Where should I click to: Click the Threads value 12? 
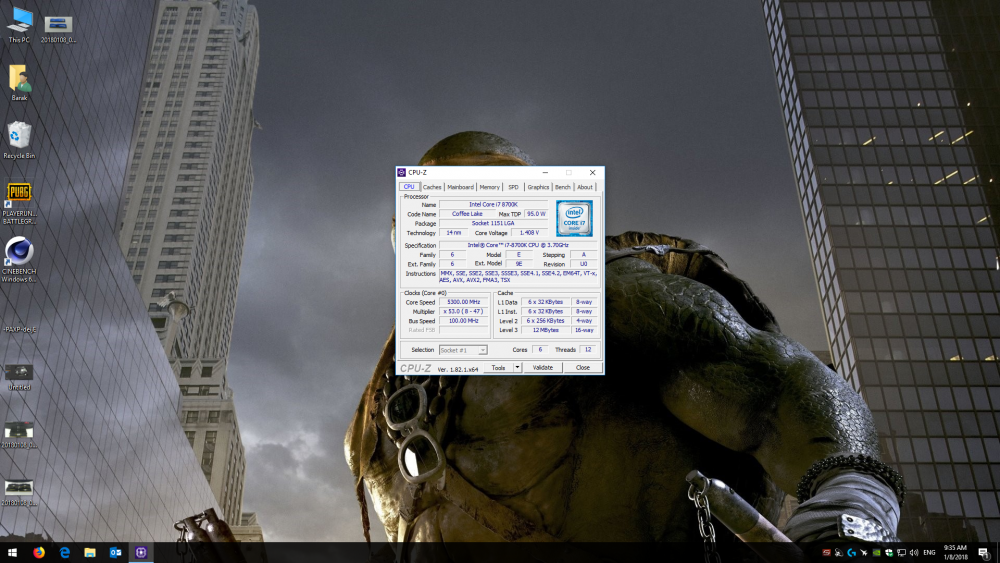[x=588, y=349]
